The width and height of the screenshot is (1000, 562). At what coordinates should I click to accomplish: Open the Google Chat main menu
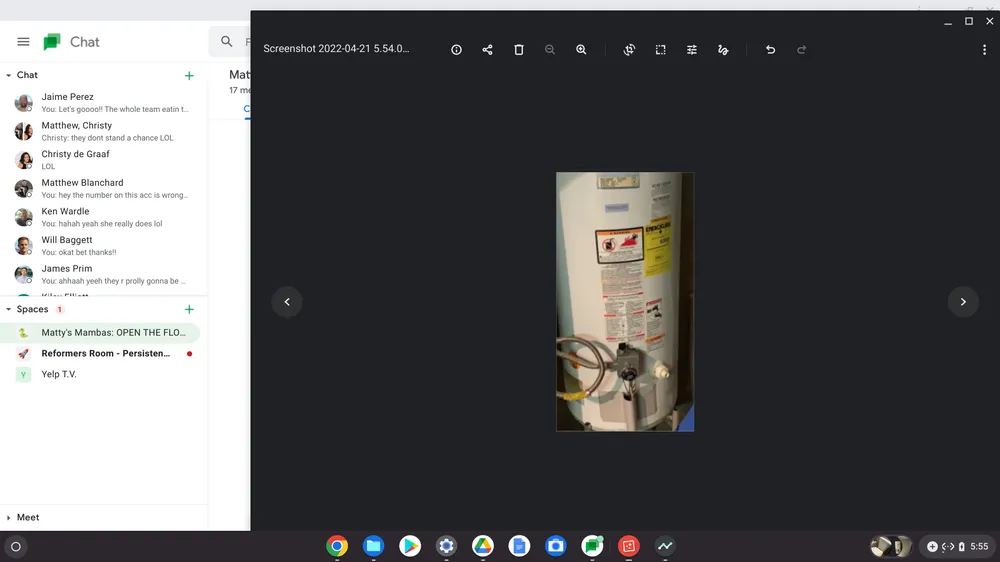(23, 42)
